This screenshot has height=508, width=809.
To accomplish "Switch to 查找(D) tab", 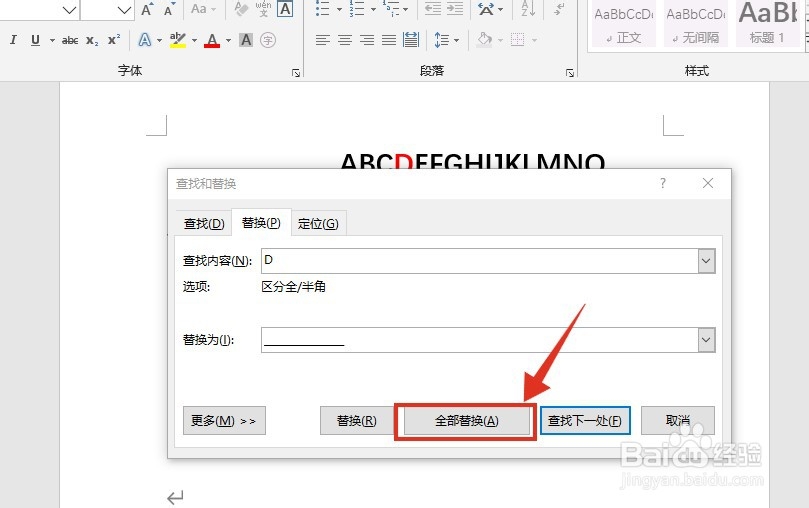I will (x=204, y=223).
